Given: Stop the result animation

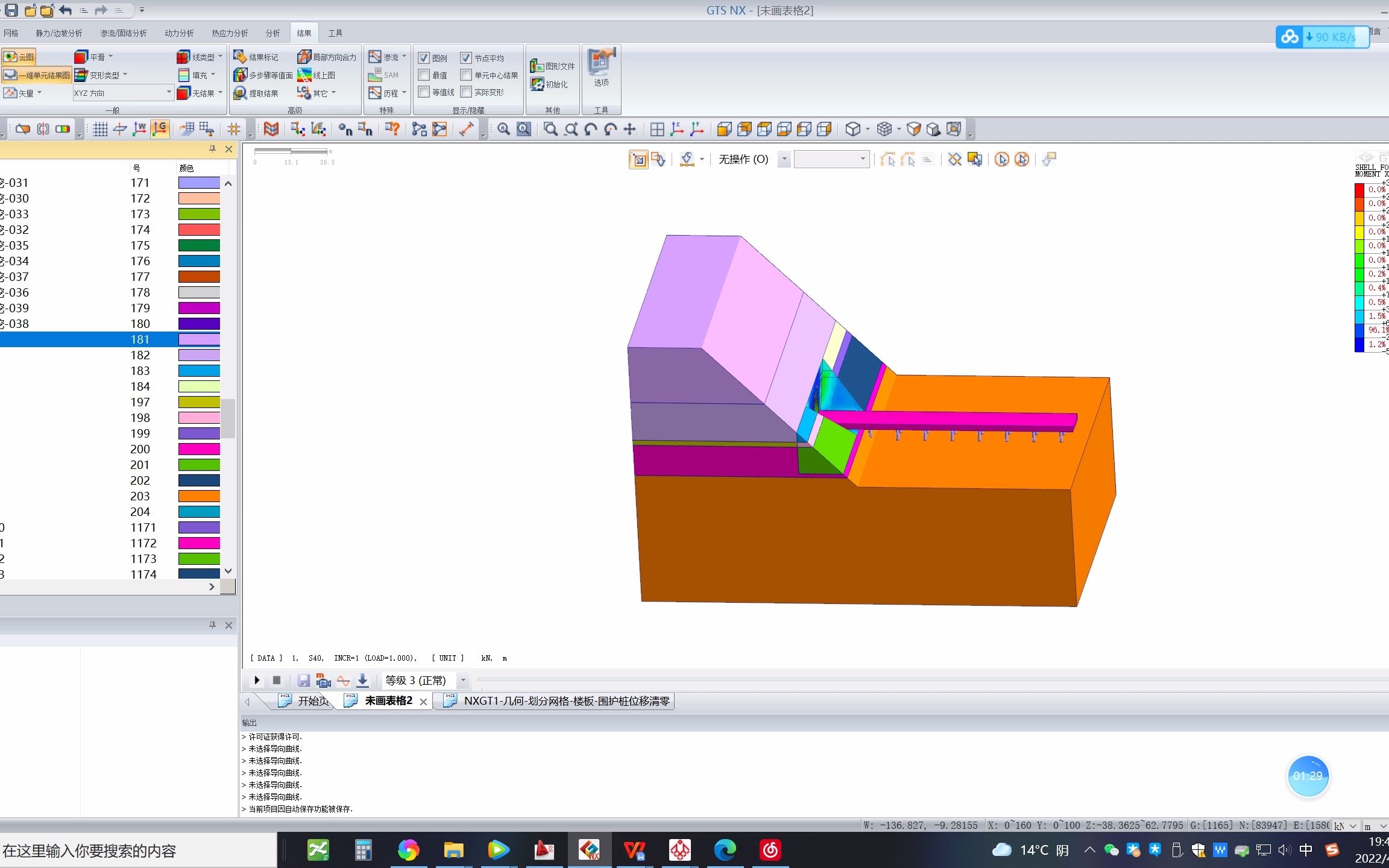Looking at the screenshot, I should 277,681.
